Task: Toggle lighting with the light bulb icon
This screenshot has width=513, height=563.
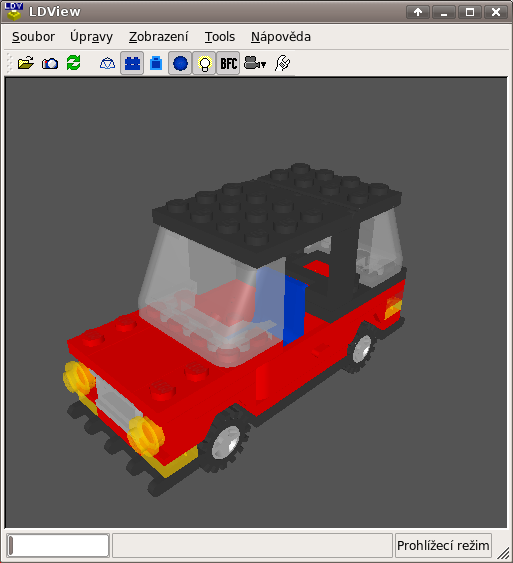Action: coord(204,63)
